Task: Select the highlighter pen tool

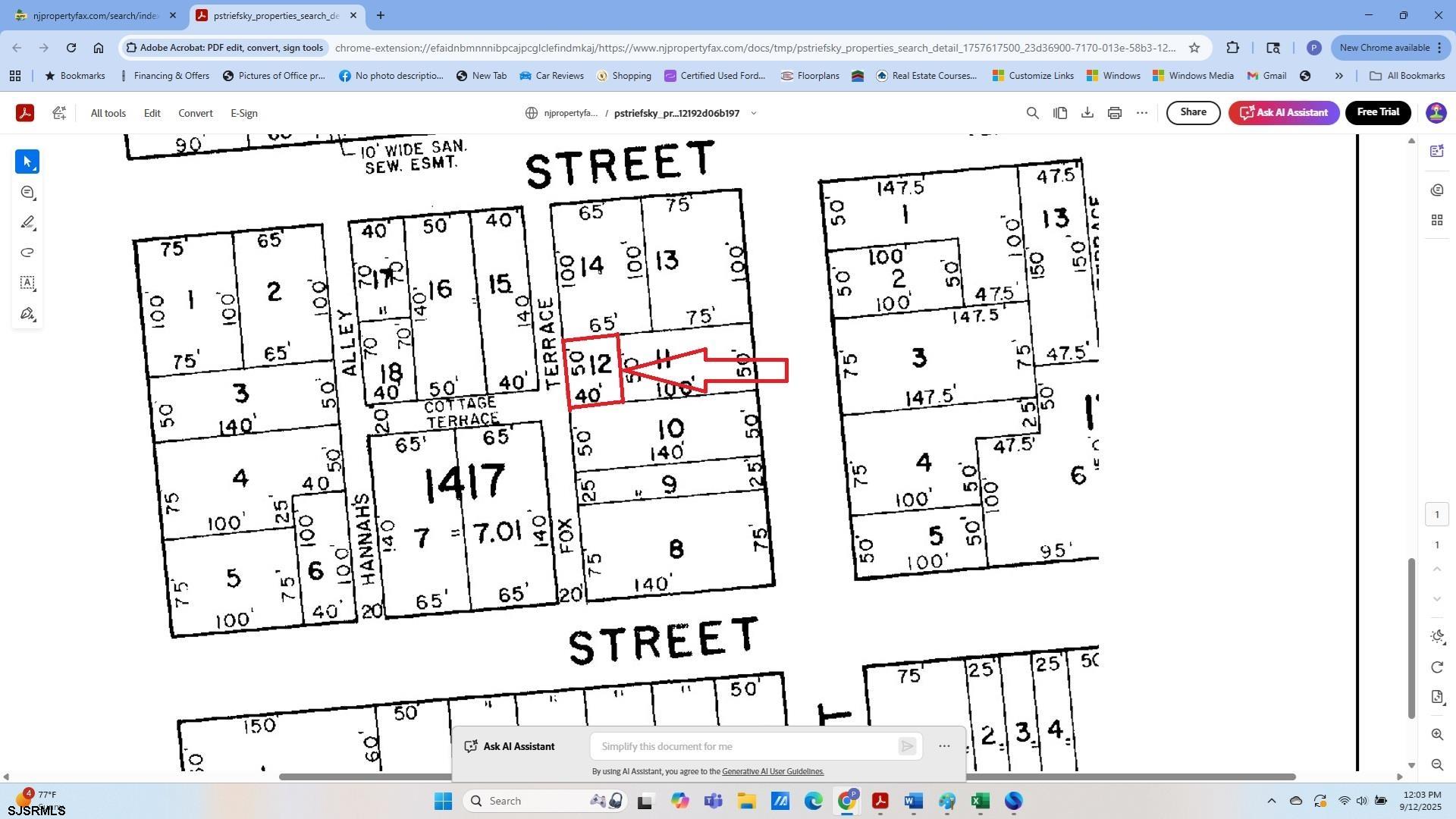Action: (27, 222)
